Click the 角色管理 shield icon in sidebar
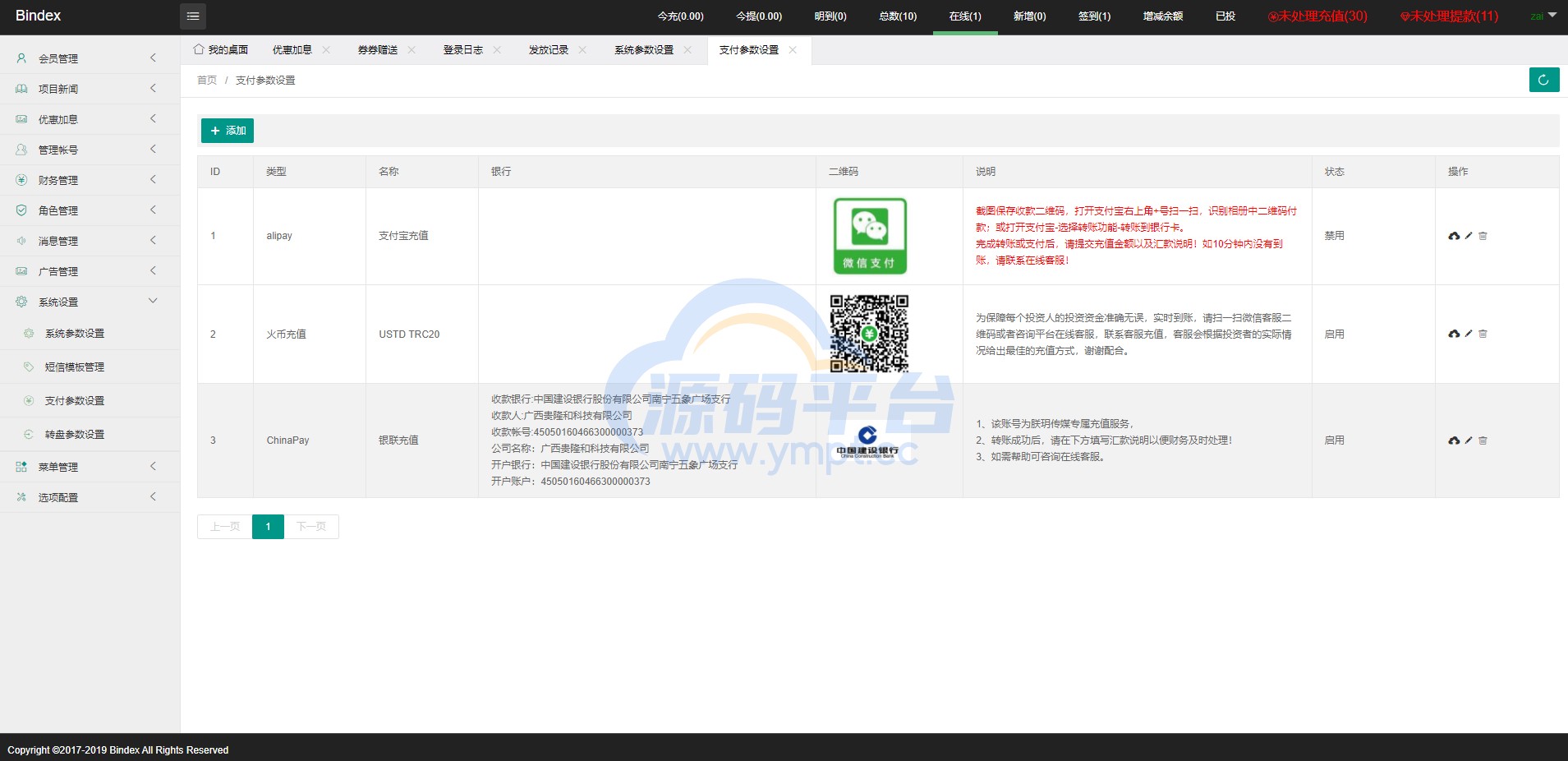This screenshot has height=761, width=1568. [x=21, y=210]
